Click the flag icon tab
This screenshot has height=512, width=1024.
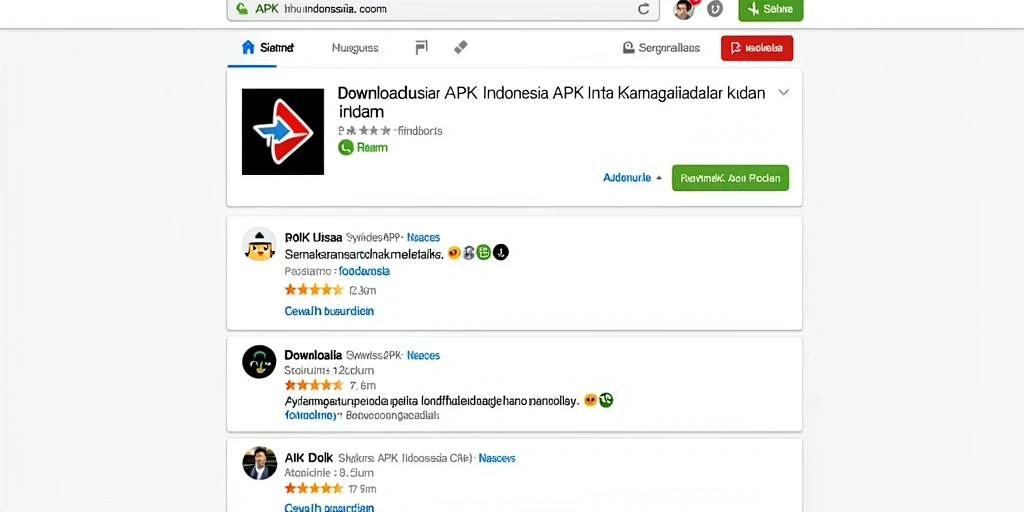421,47
